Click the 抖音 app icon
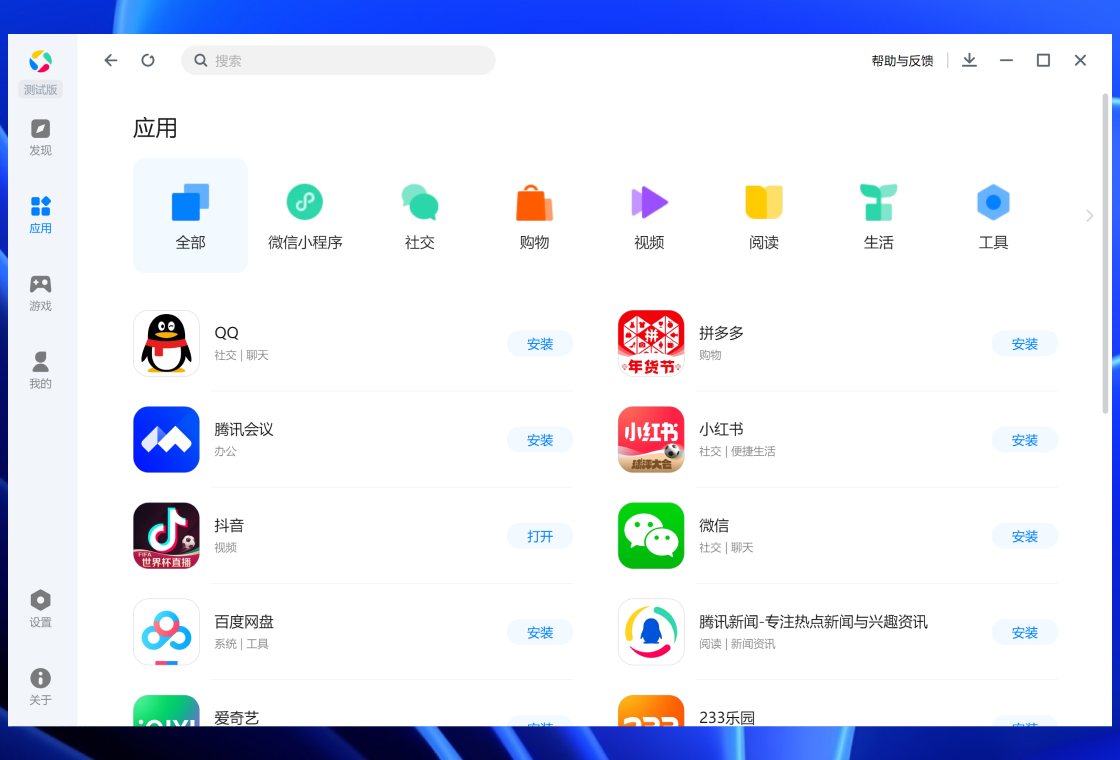The image size is (1120, 760). (166, 536)
